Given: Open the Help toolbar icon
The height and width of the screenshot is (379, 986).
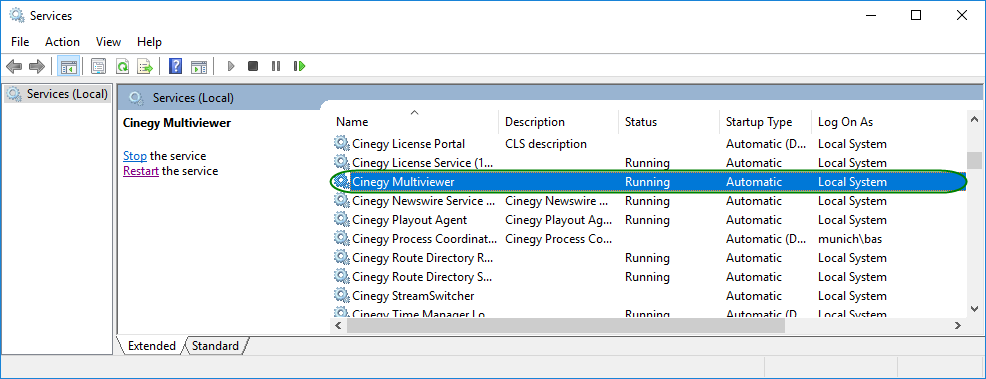Looking at the screenshot, I should 176,66.
